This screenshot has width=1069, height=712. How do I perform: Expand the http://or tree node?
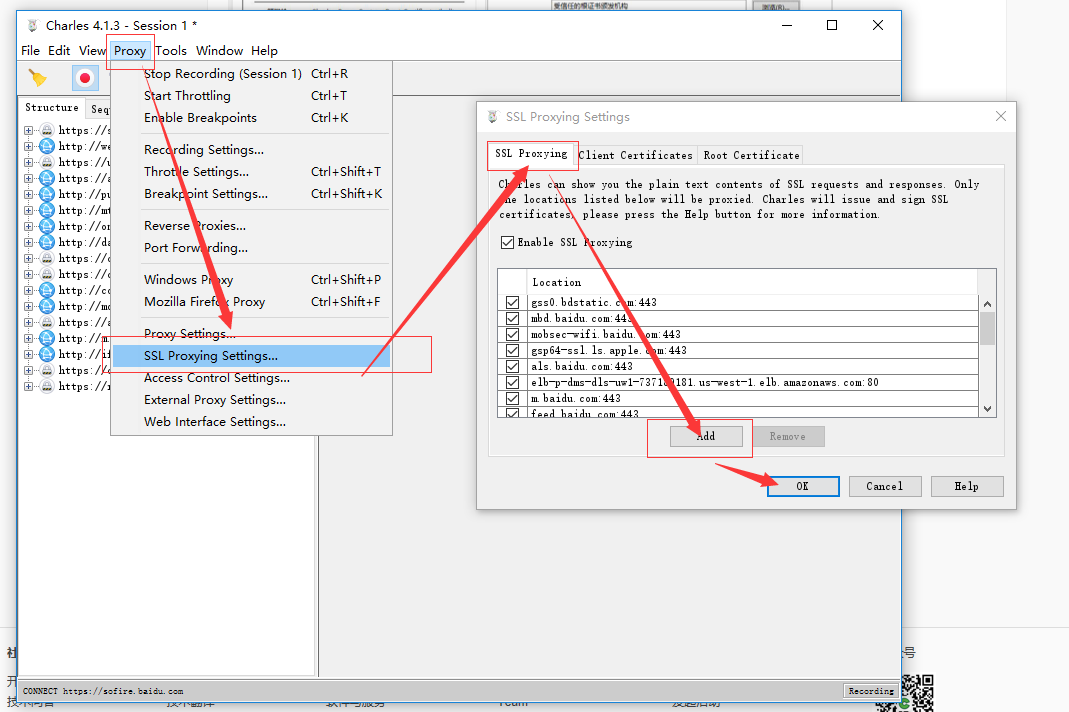[x=28, y=226]
